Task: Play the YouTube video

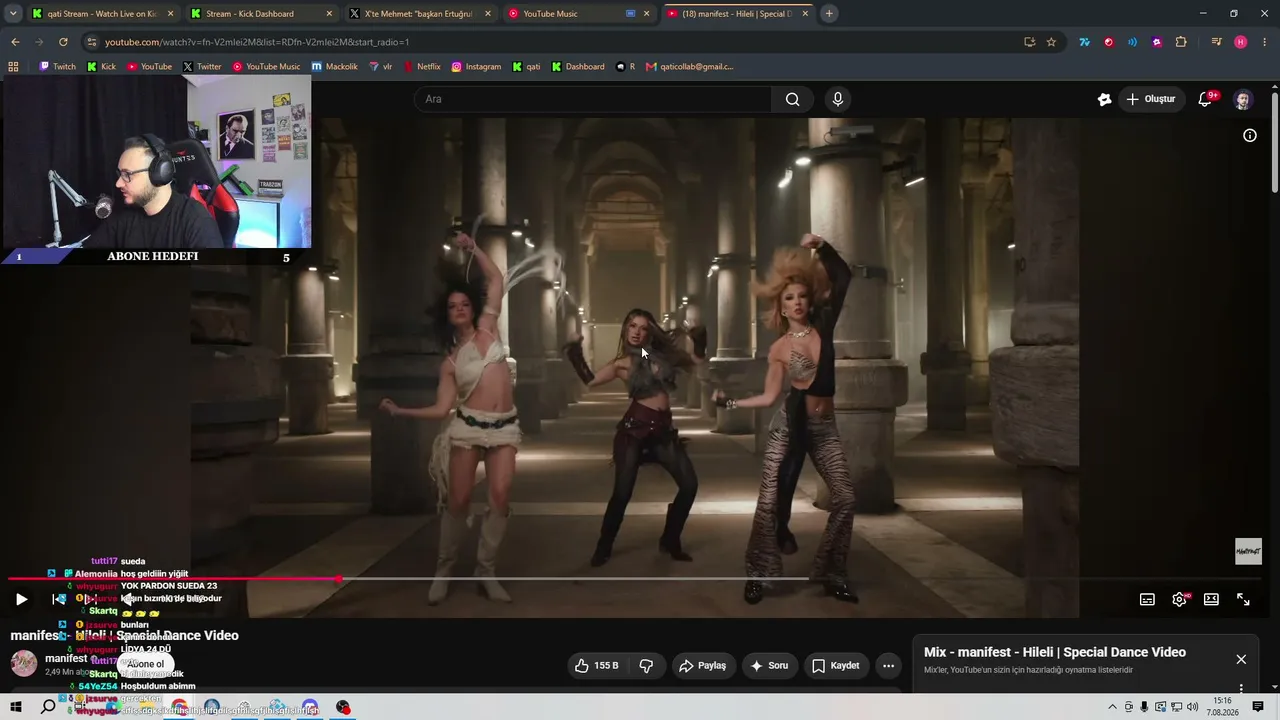Action: (x=21, y=599)
